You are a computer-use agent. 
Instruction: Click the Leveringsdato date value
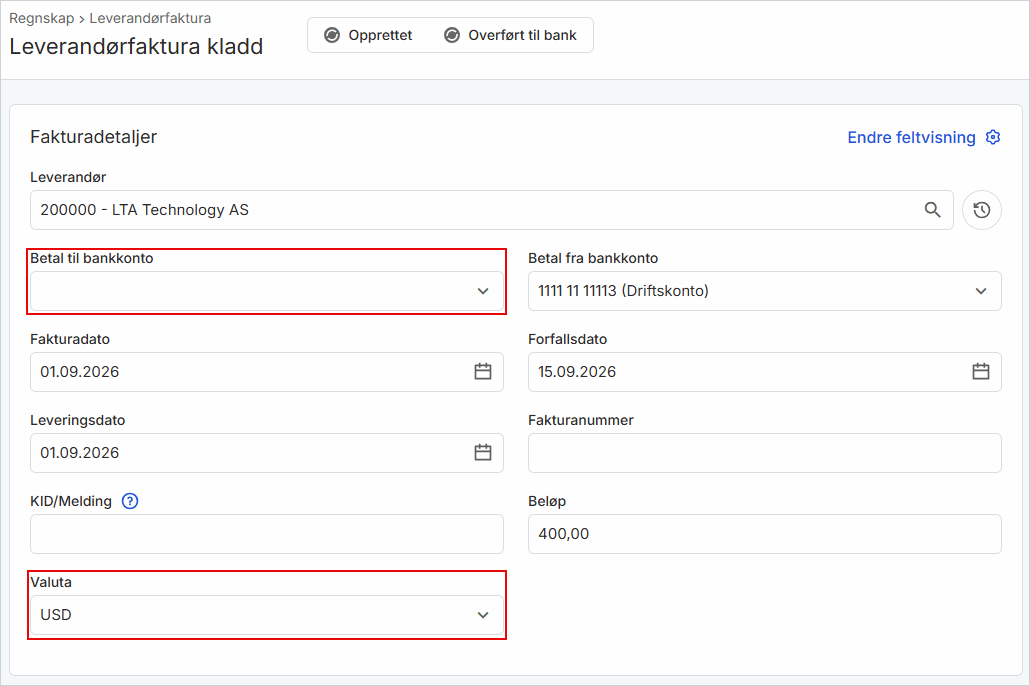(x=79, y=453)
